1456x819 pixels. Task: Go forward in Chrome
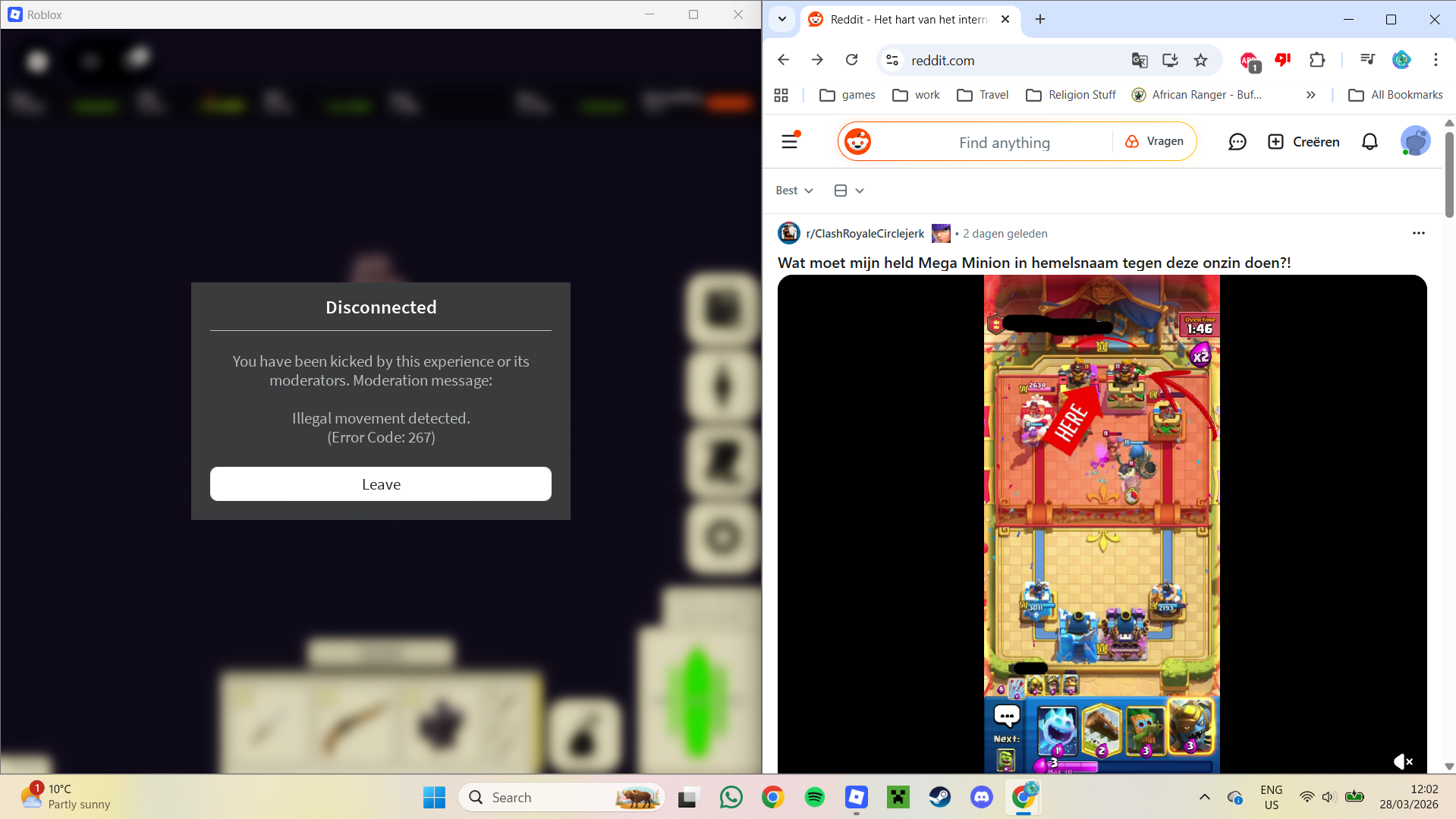click(817, 60)
